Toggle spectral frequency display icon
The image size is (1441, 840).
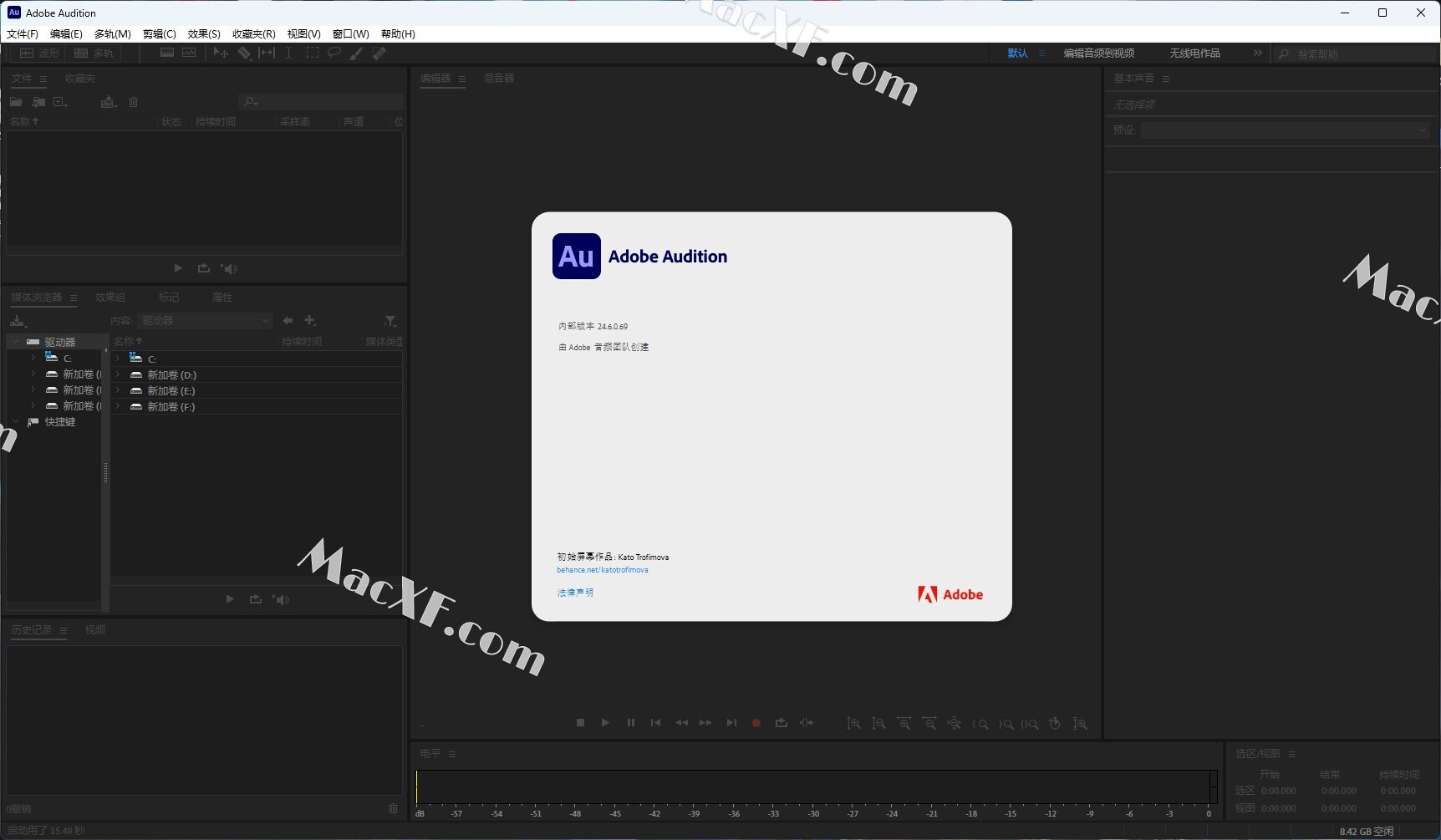[167, 53]
